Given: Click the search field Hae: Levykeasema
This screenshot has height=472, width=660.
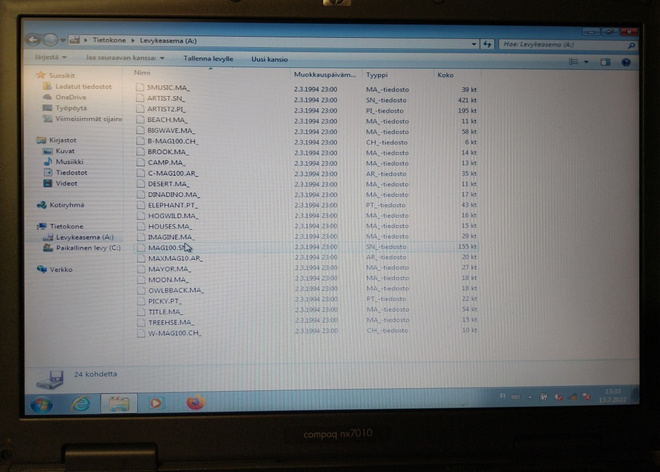Looking at the screenshot, I should (x=567, y=44).
